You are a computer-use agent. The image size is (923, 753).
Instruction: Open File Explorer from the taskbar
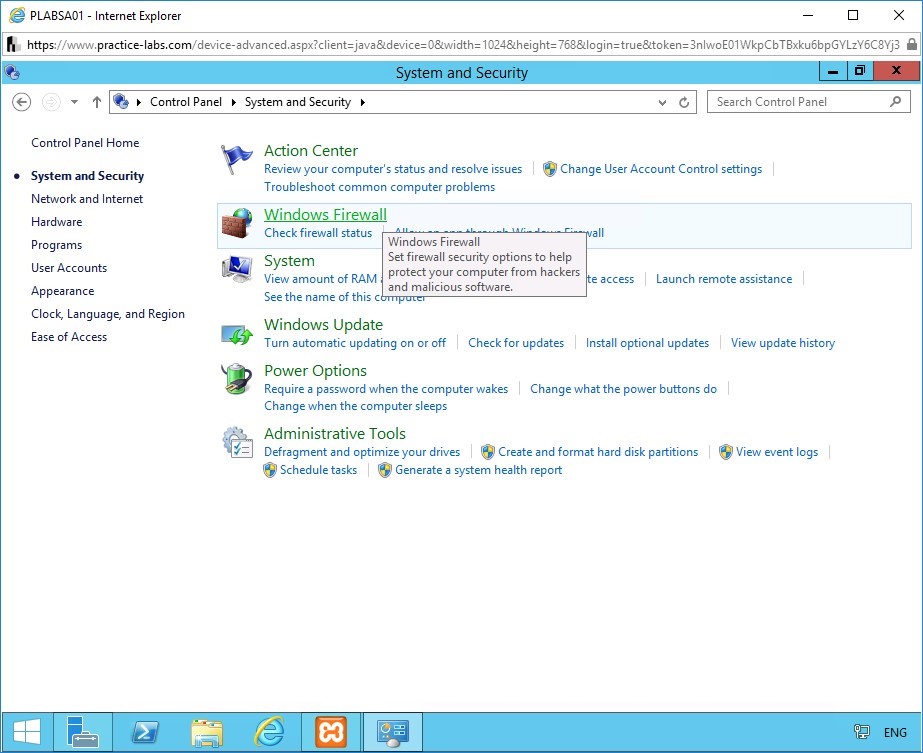(x=207, y=732)
